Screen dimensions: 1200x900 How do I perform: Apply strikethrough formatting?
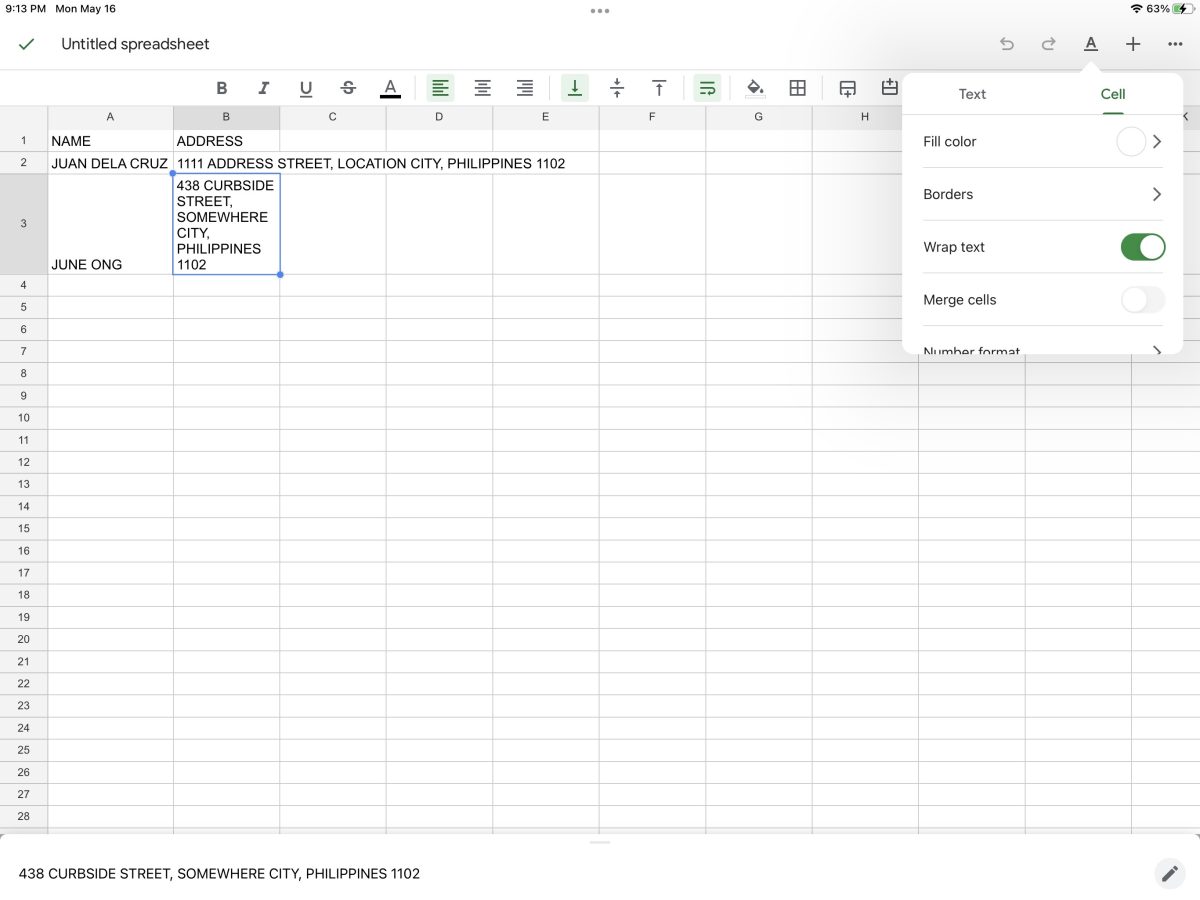(348, 88)
